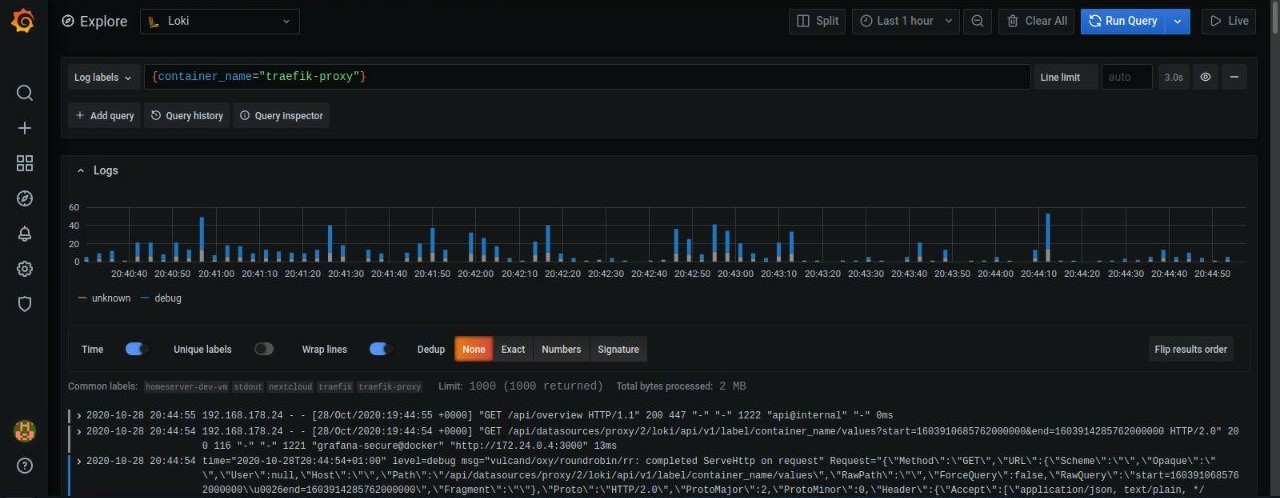Viewport: 1280px width, 498px height.
Task: Open the user avatar in sidebar
Action: click(25, 432)
